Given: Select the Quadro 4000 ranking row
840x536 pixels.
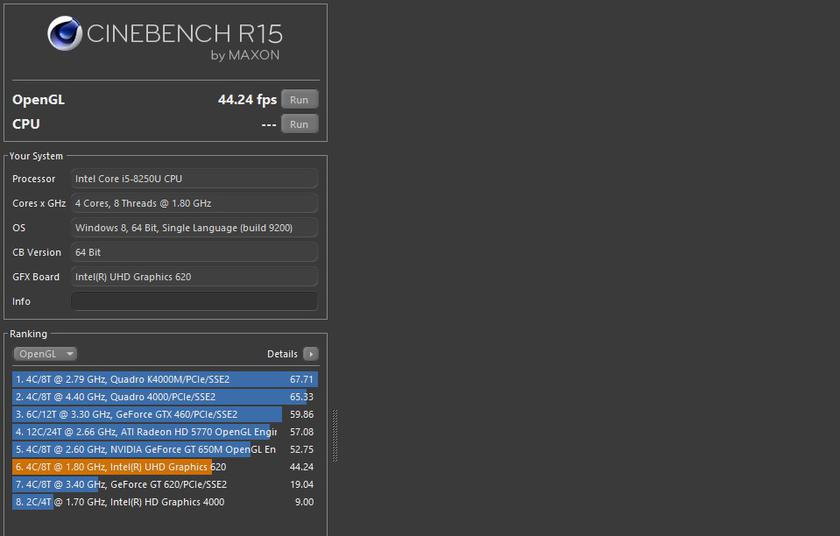Looking at the screenshot, I should [165, 397].
